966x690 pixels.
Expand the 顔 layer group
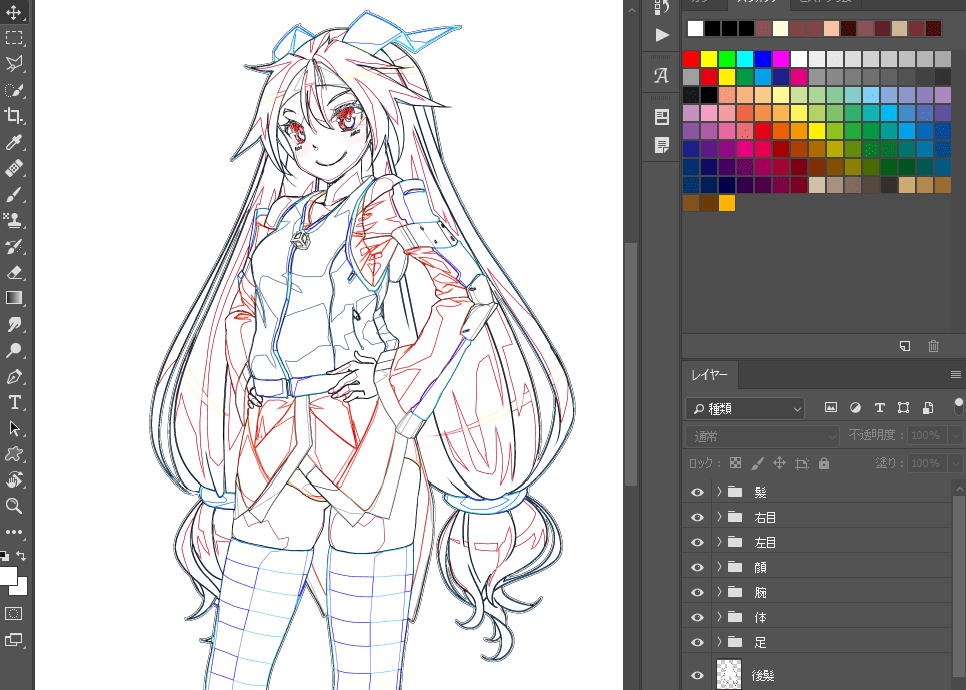[719, 567]
